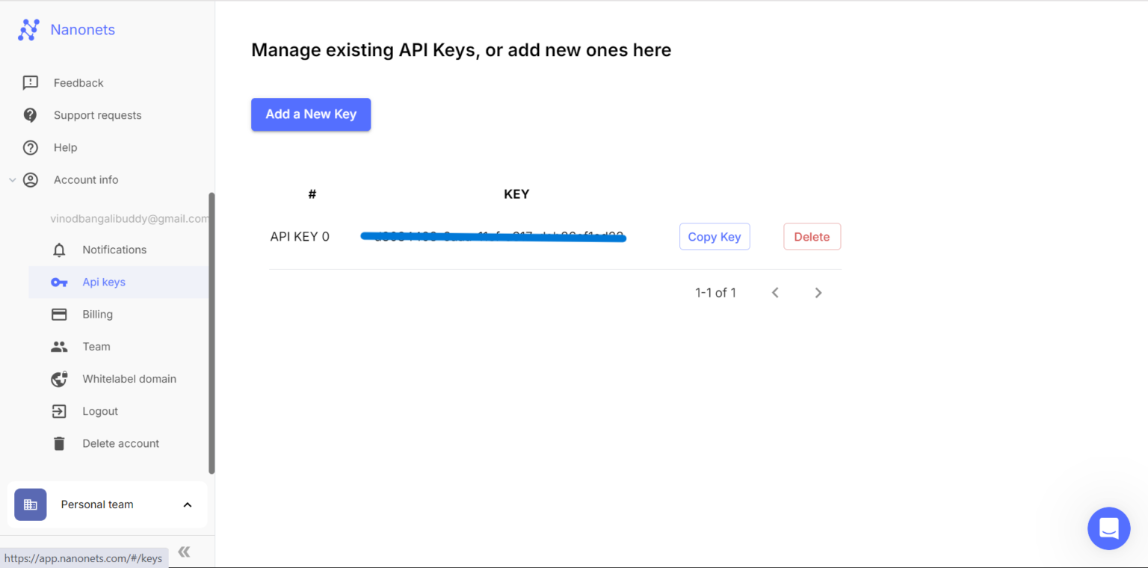
Task: Open the chat support bubble
Action: (x=1108, y=528)
